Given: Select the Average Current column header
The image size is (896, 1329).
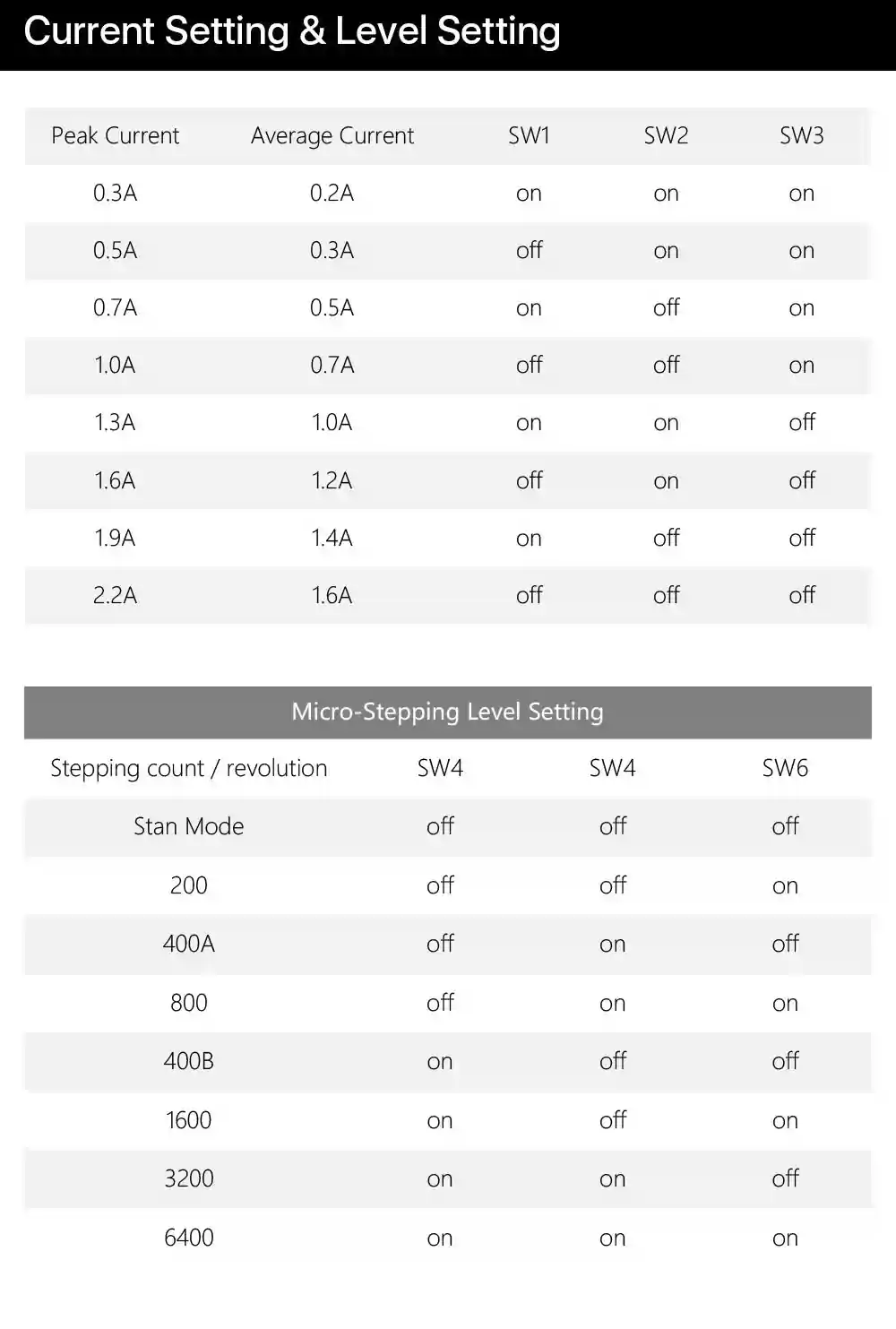Looking at the screenshot, I should pos(332,135).
